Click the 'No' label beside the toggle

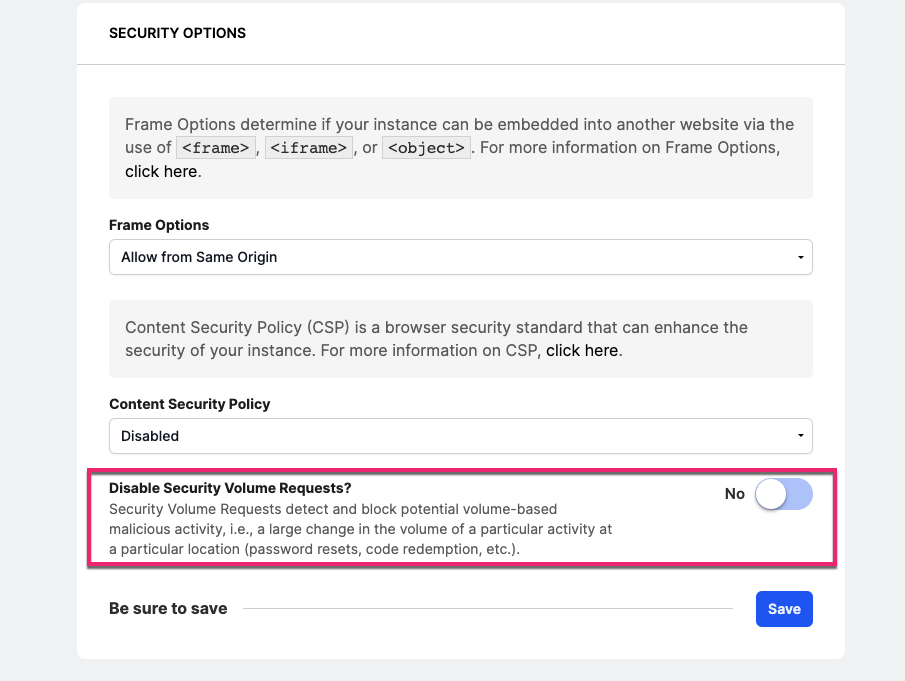(734, 494)
